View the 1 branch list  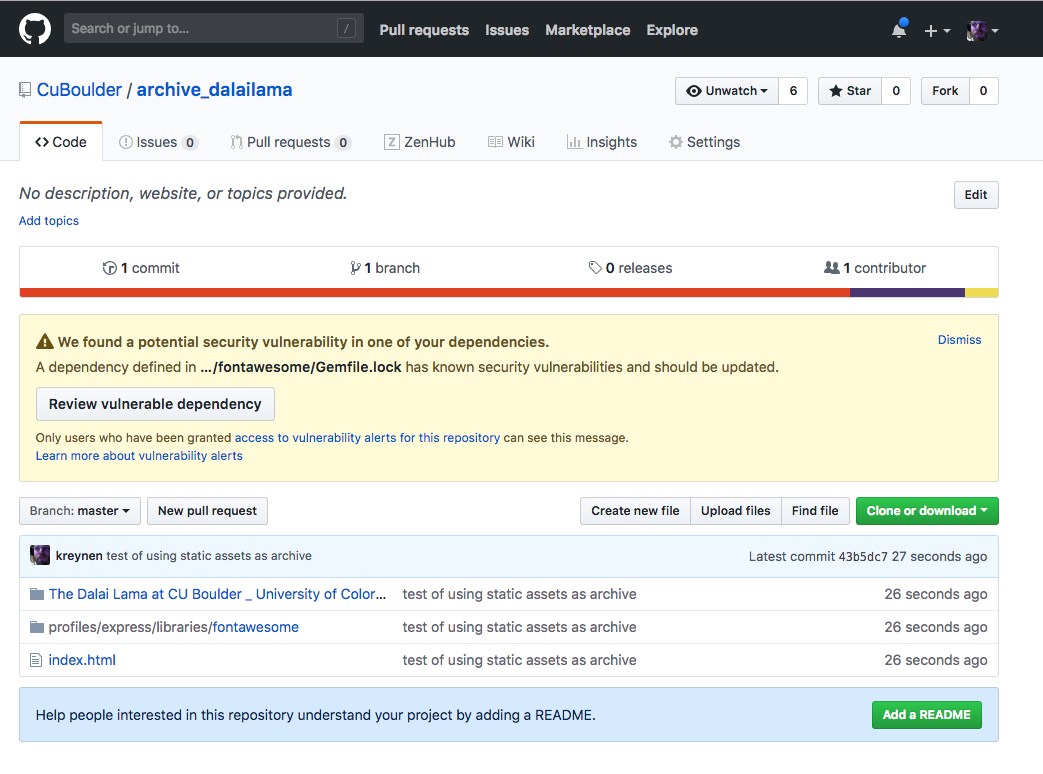click(x=385, y=268)
